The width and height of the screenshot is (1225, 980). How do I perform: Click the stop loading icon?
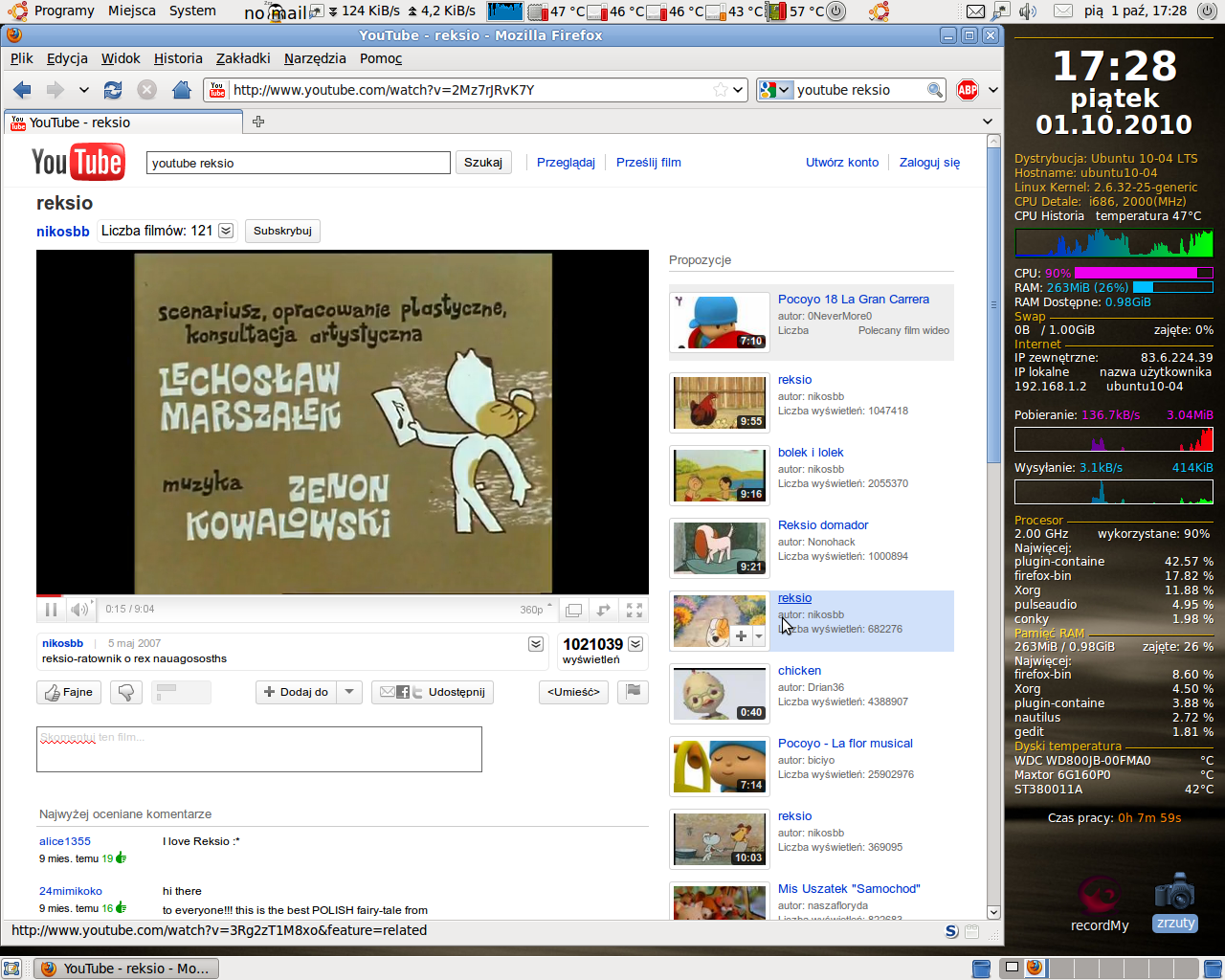(x=146, y=90)
